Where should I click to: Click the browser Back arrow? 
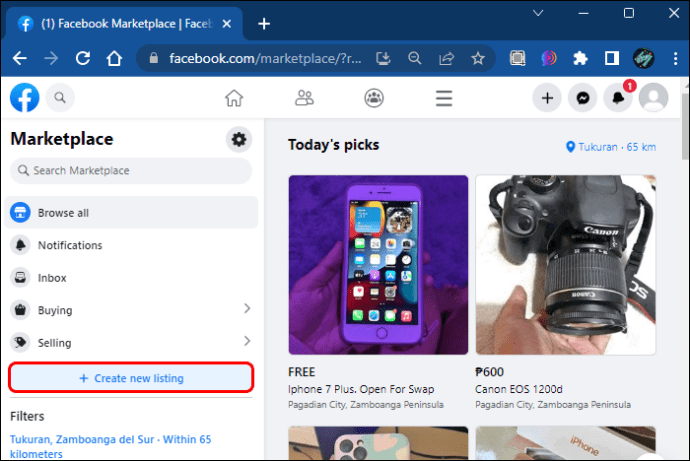point(20,58)
